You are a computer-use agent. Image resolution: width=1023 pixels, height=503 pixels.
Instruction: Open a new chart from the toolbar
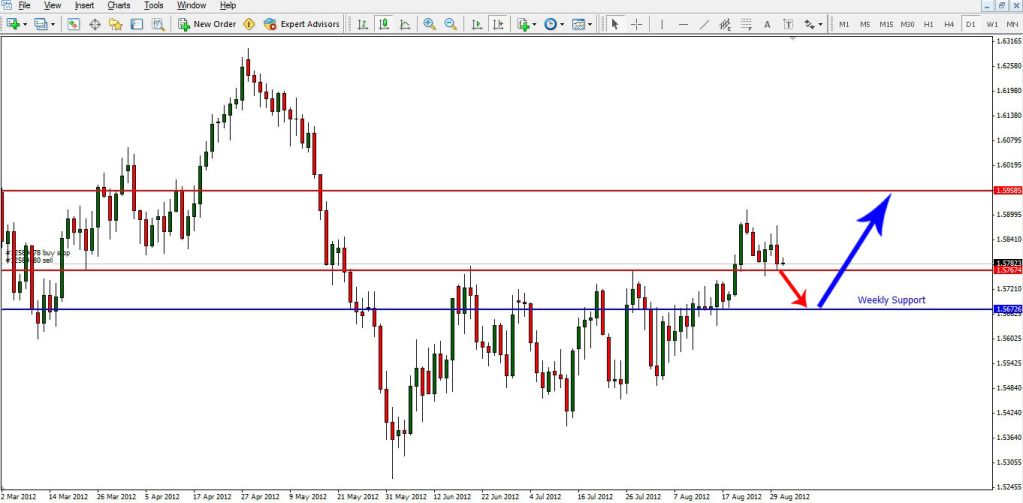click(x=12, y=24)
